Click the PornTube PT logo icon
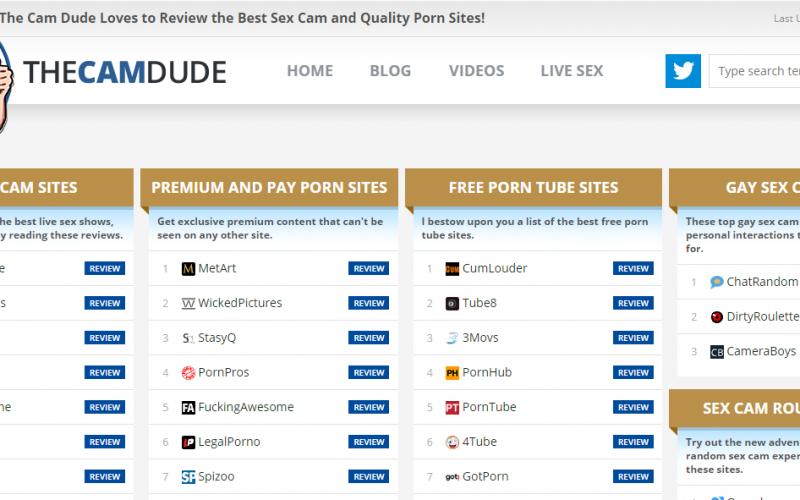800x500 pixels. (x=452, y=408)
